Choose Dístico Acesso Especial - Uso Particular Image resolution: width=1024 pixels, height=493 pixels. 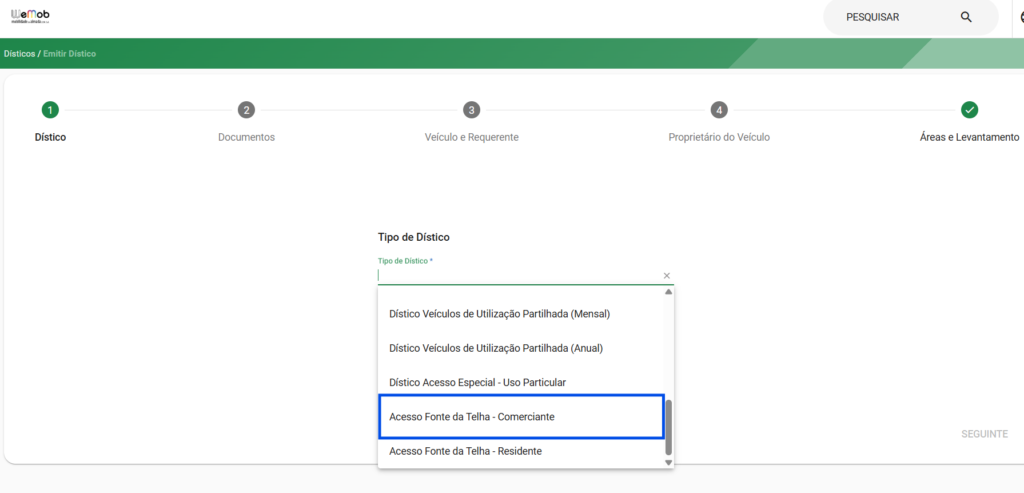(520, 382)
